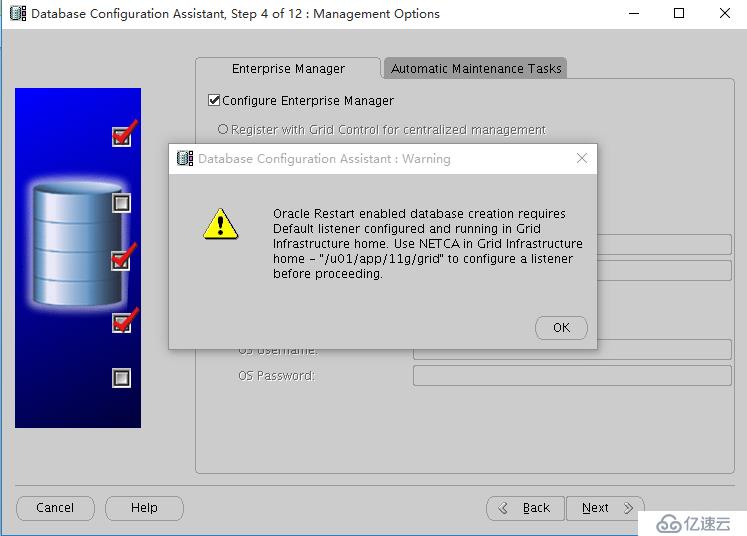Click the yellow warning triangle icon

(220, 224)
